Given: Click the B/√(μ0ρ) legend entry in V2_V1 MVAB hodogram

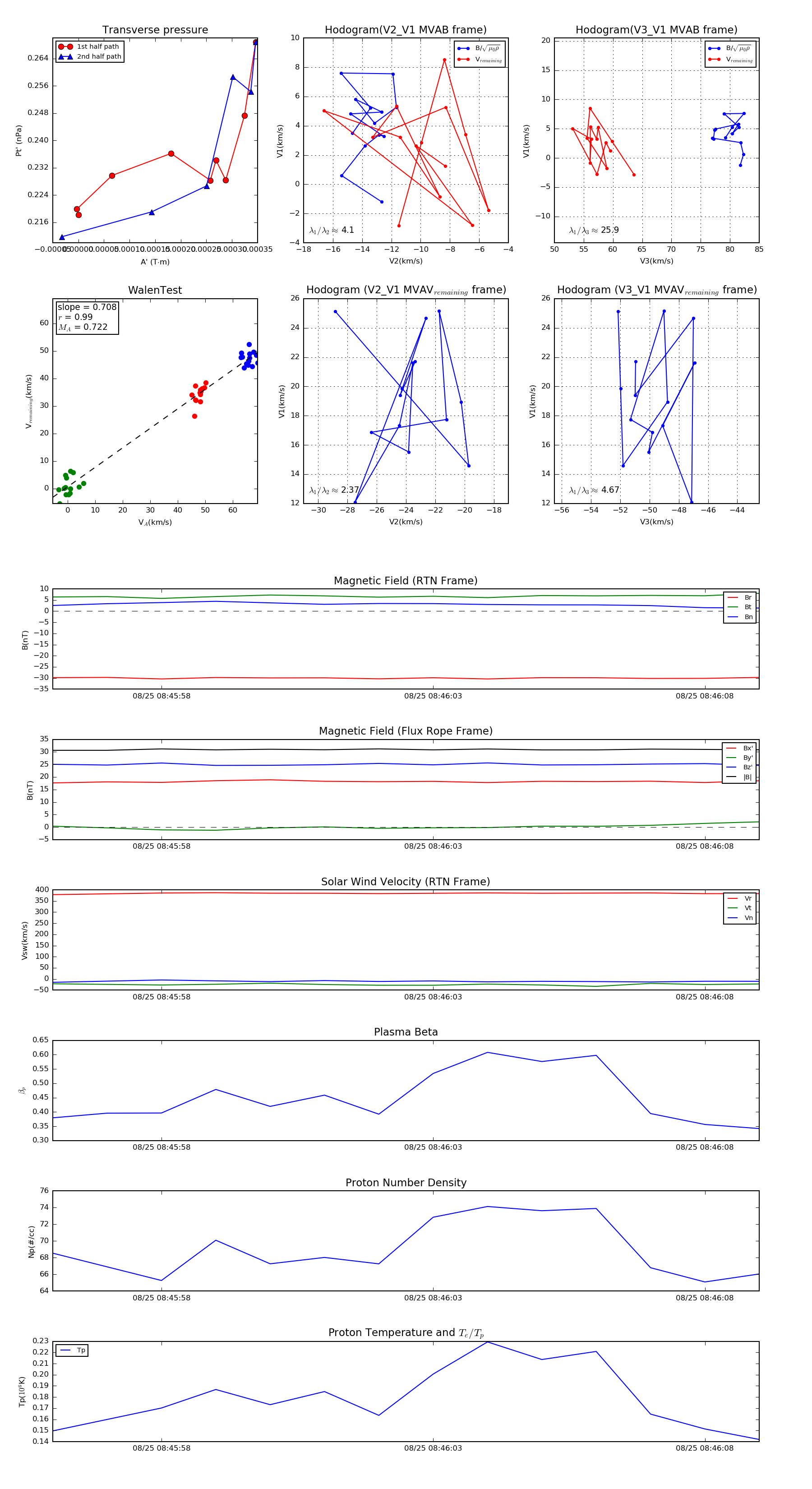Looking at the screenshot, I should tap(479, 49).
